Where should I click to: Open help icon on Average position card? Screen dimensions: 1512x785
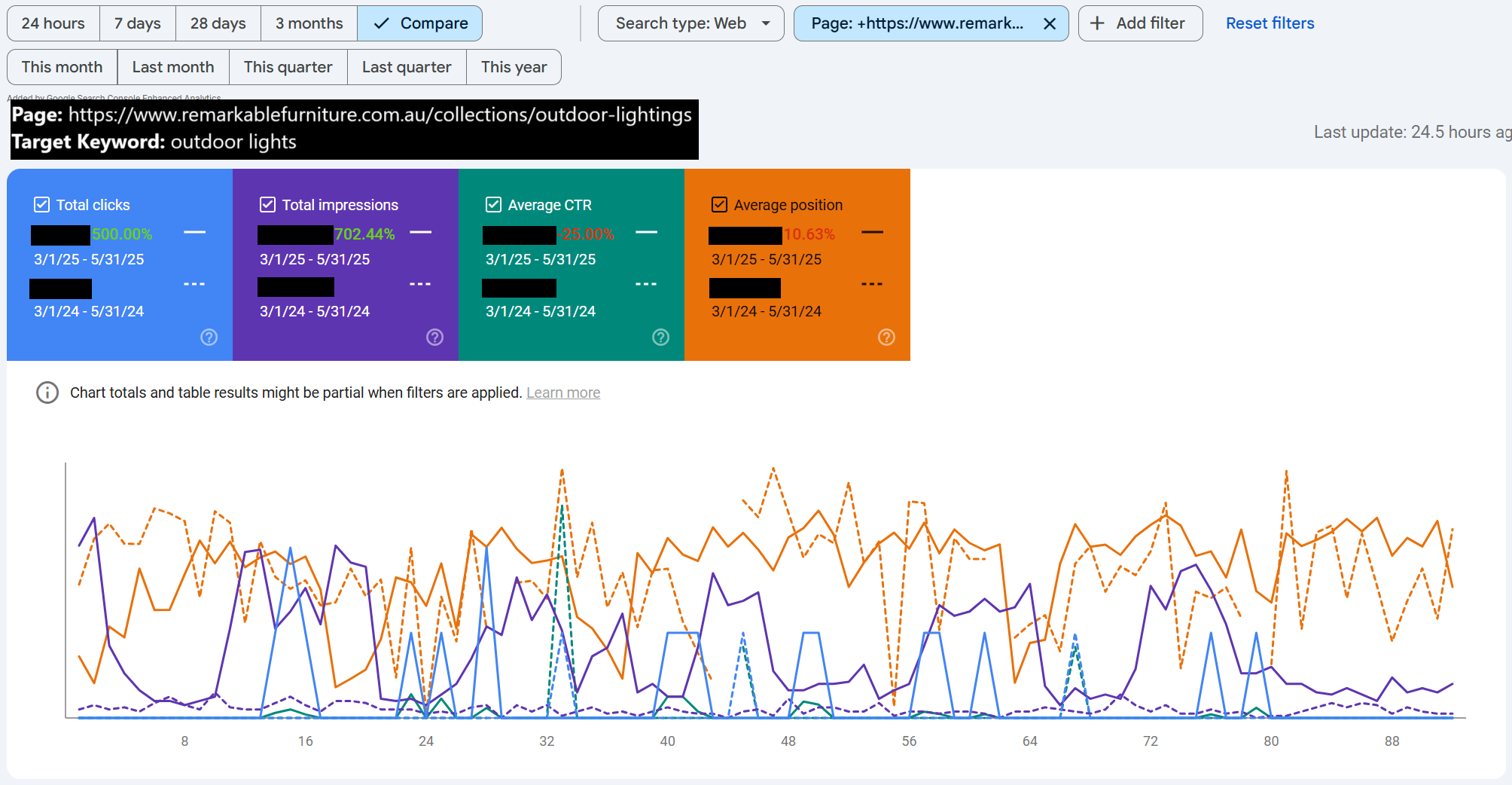pyautogui.click(x=887, y=338)
